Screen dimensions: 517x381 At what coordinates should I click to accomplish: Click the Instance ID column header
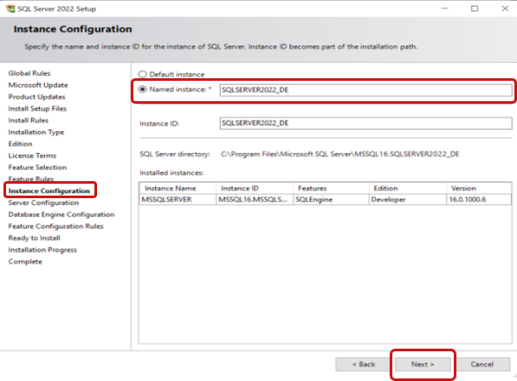coord(255,188)
